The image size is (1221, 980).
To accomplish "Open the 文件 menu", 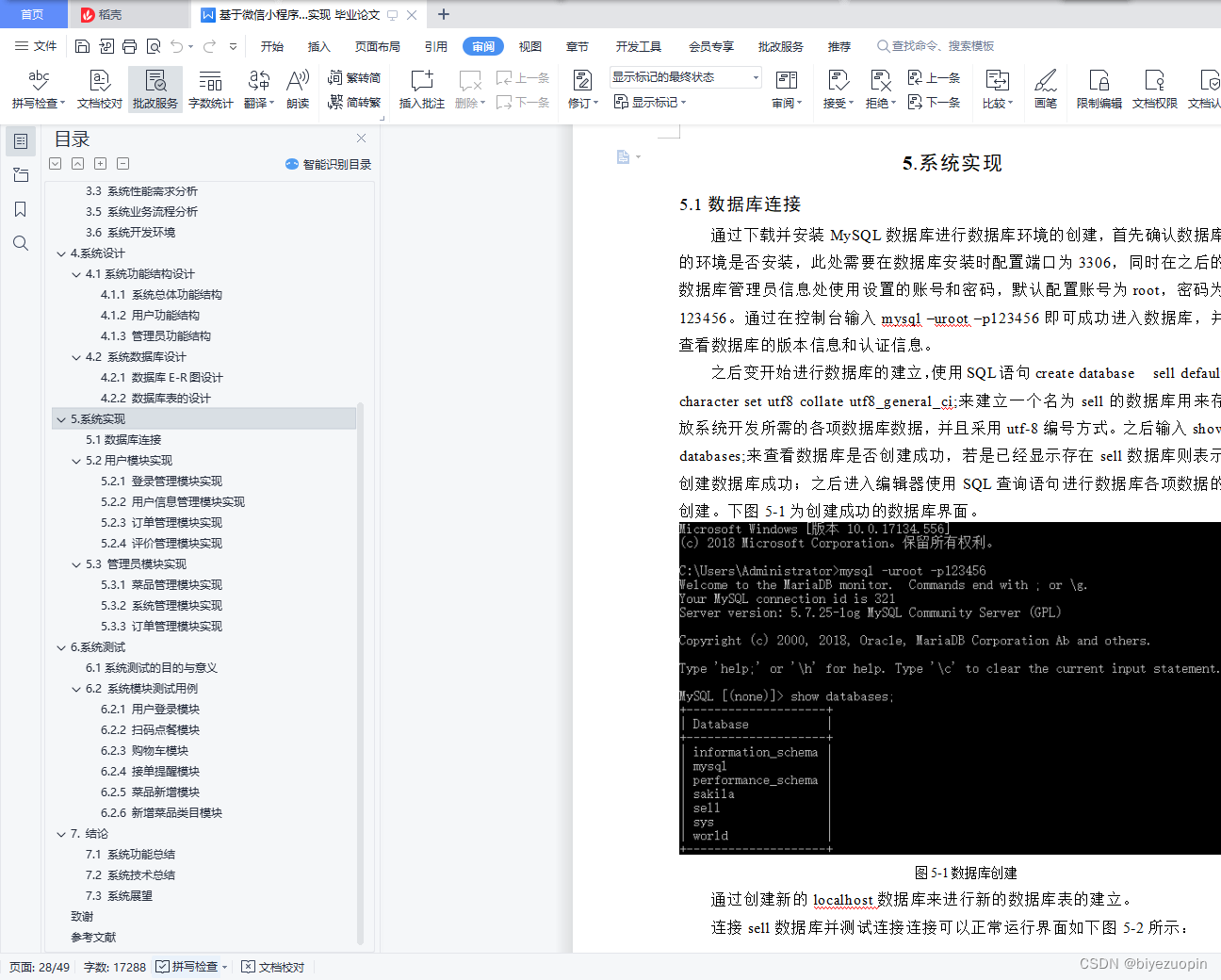I will (36, 46).
